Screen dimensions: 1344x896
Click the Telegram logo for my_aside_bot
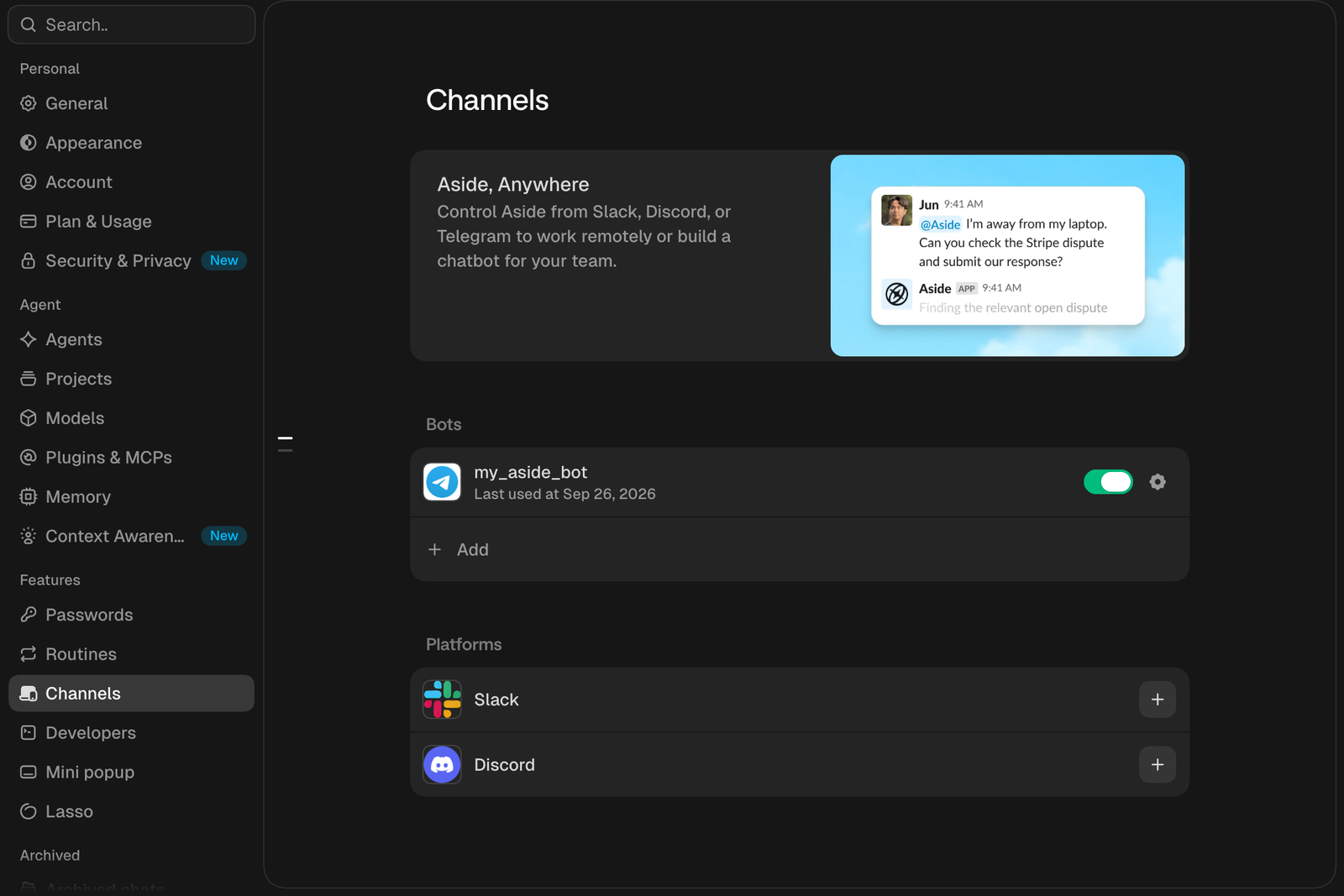tap(442, 482)
